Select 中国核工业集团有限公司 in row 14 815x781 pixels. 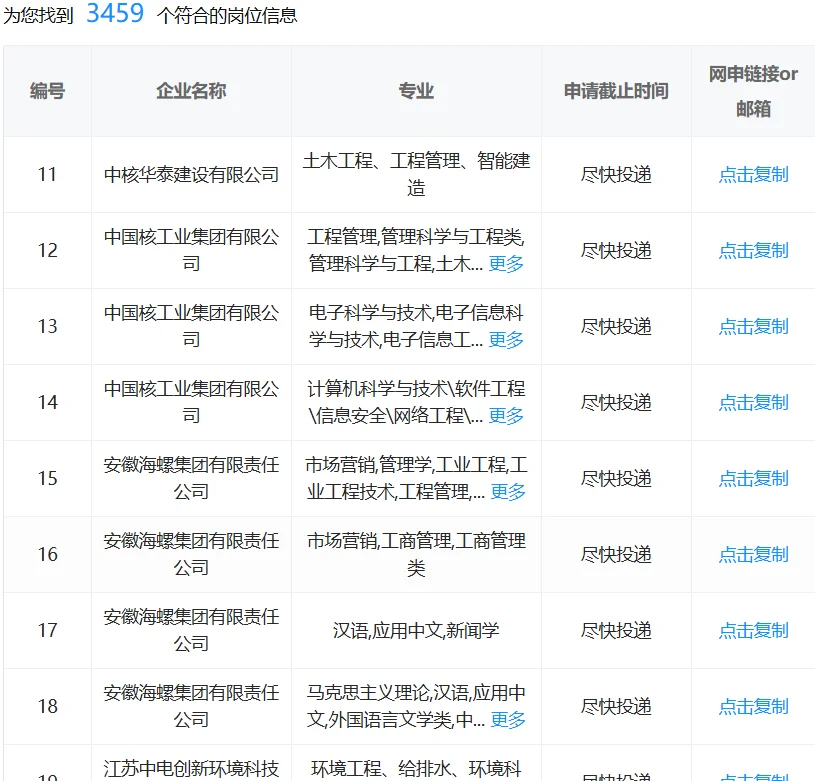(191, 402)
